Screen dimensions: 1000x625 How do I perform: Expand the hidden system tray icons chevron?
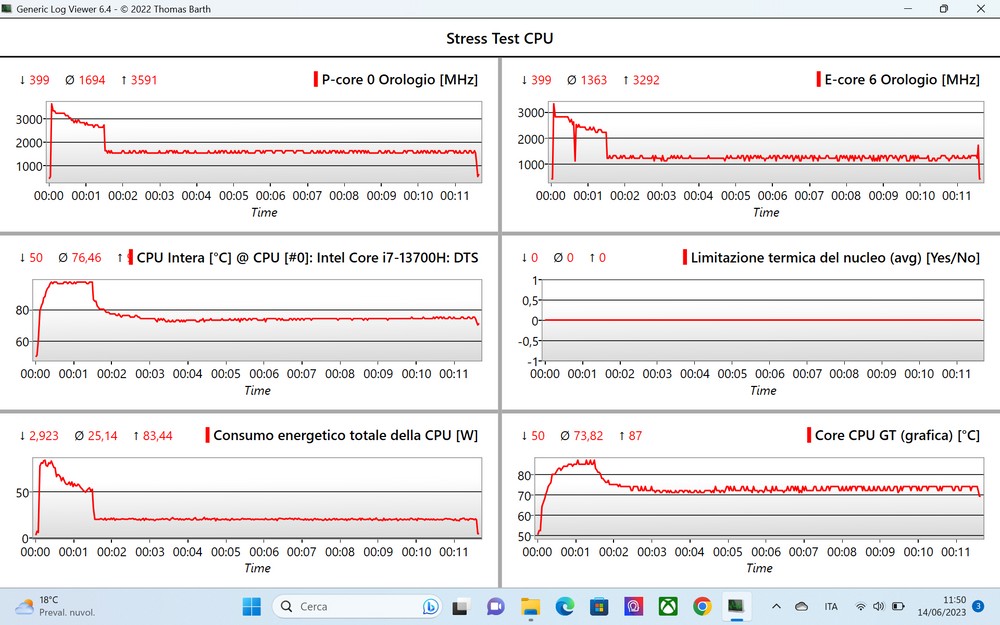pyautogui.click(x=776, y=606)
